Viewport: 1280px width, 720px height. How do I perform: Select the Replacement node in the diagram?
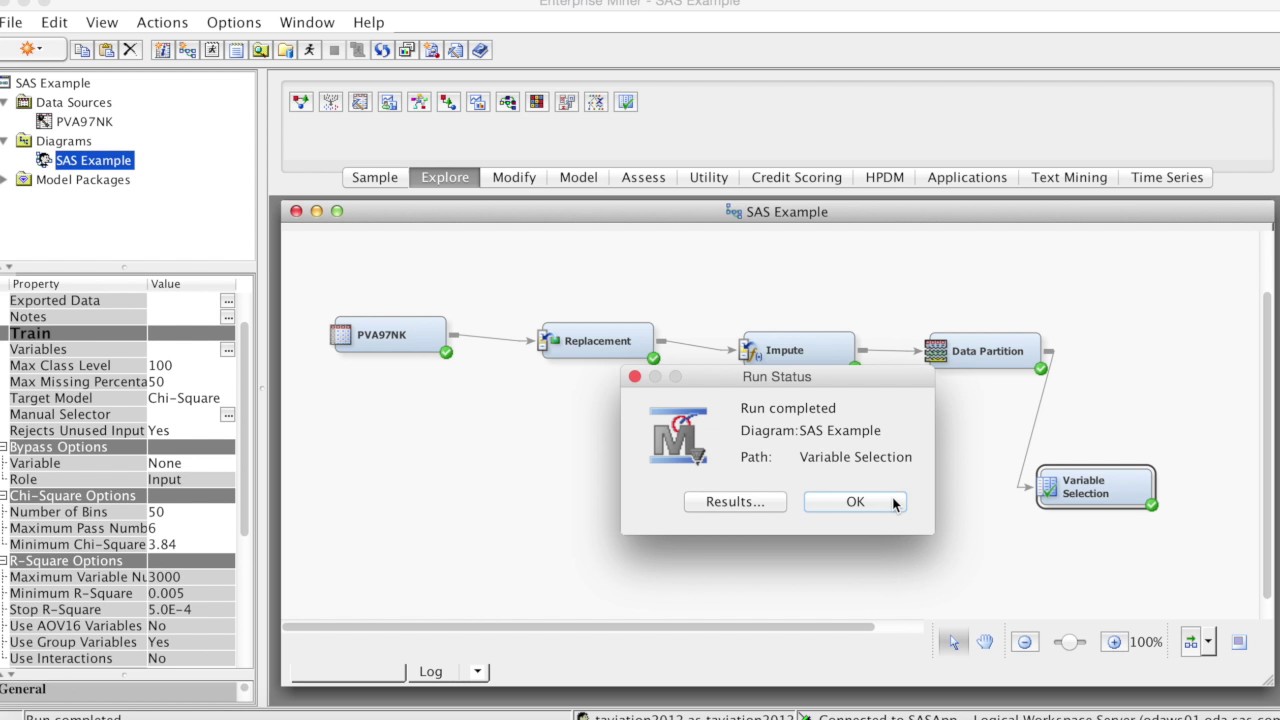597,341
